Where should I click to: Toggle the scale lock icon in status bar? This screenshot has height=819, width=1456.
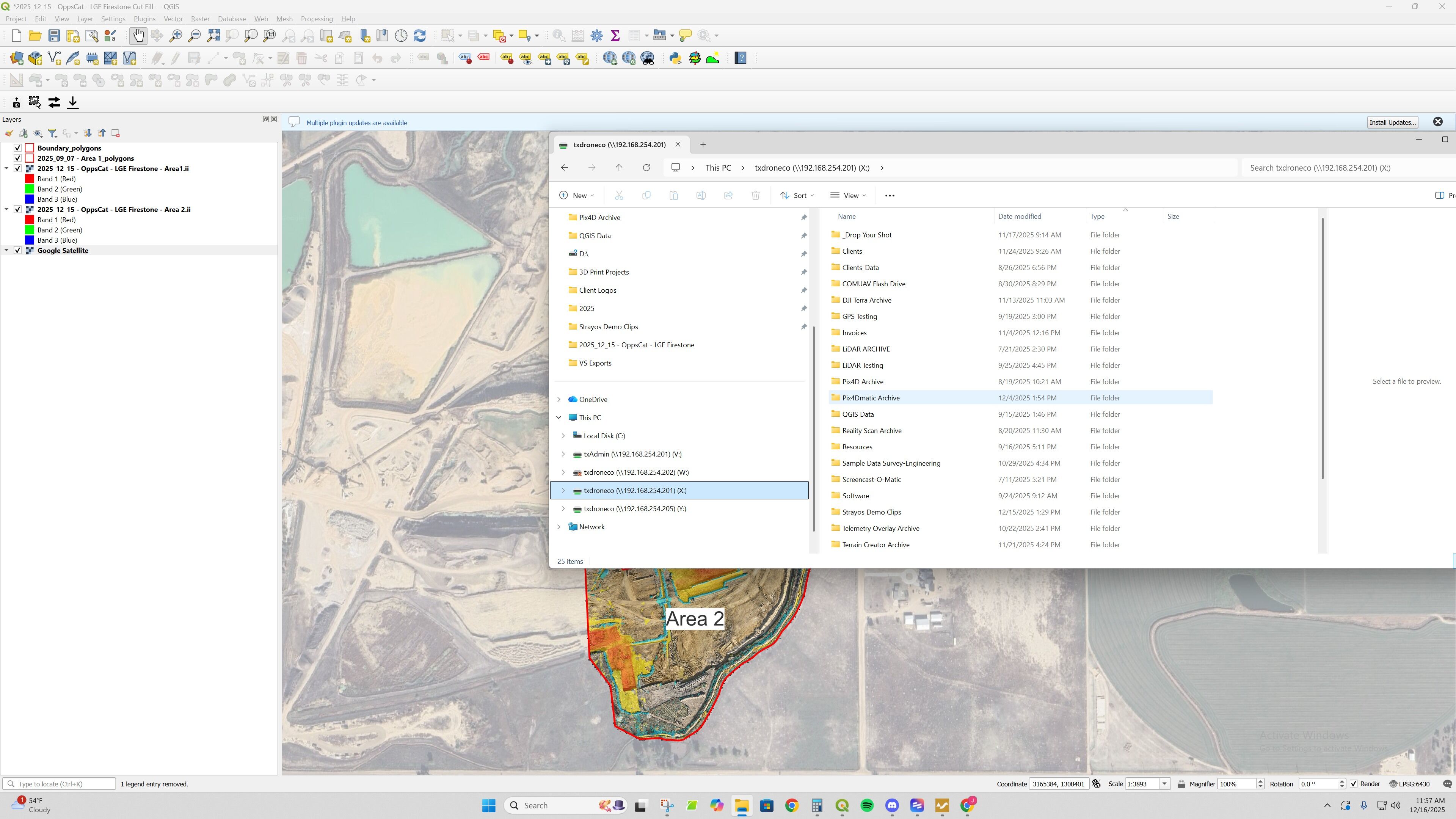pos(1181,784)
